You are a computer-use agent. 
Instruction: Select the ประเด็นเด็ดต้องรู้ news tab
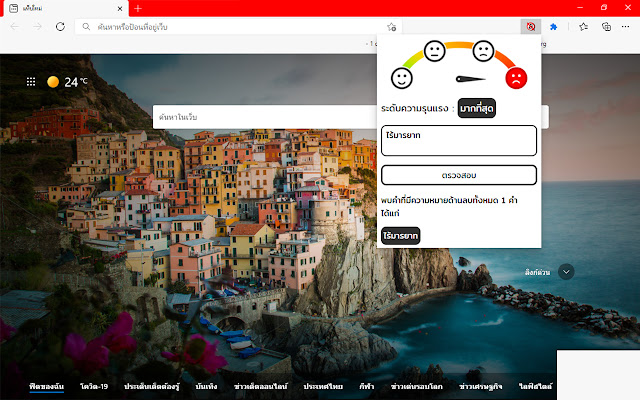[151, 386]
